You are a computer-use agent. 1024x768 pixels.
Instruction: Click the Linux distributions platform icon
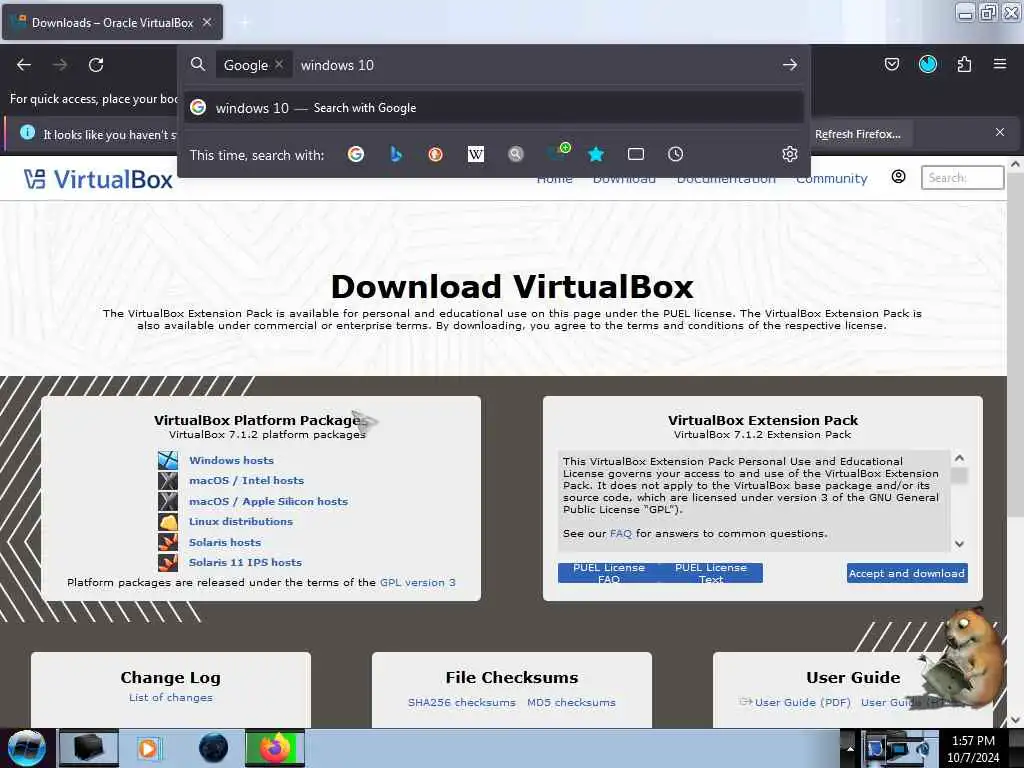[x=168, y=521]
